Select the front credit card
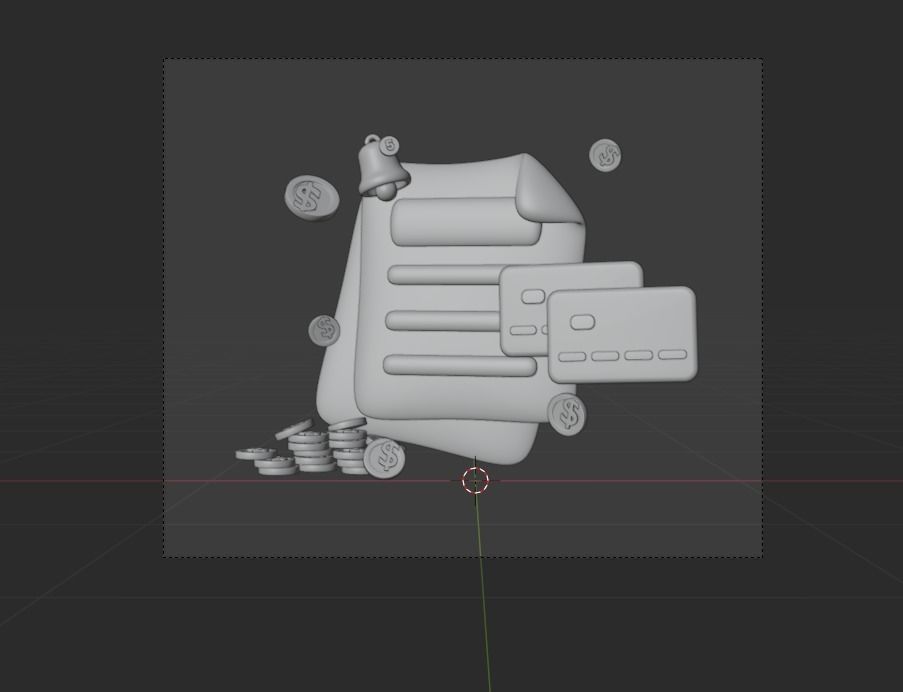 [x=622, y=334]
